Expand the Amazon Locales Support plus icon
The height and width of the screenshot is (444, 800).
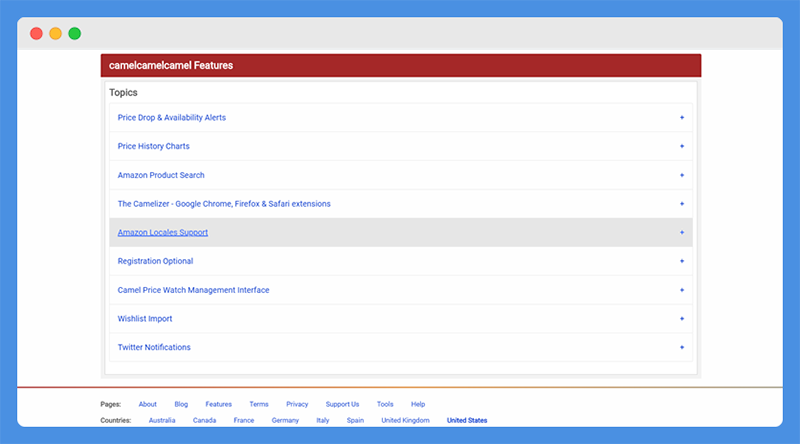[x=682, y=232]
